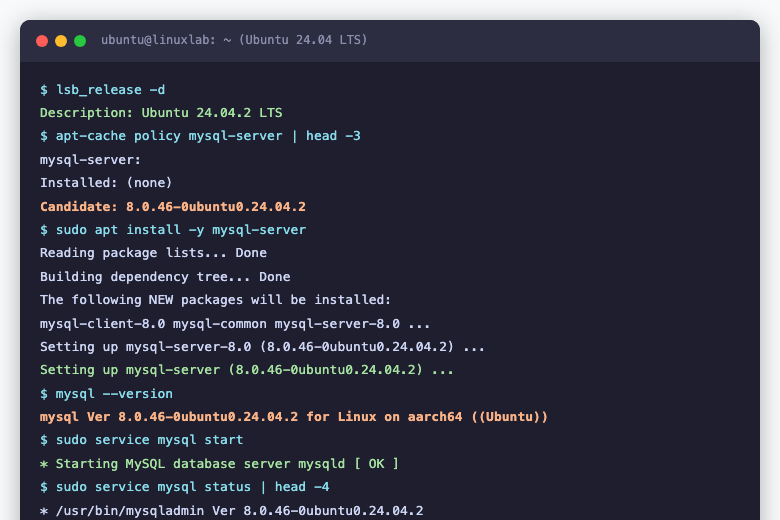
Task: Click the 'apt-cache policy mysql-server | head -3' command
Action: pyautogui.click(x=208, y=136)
